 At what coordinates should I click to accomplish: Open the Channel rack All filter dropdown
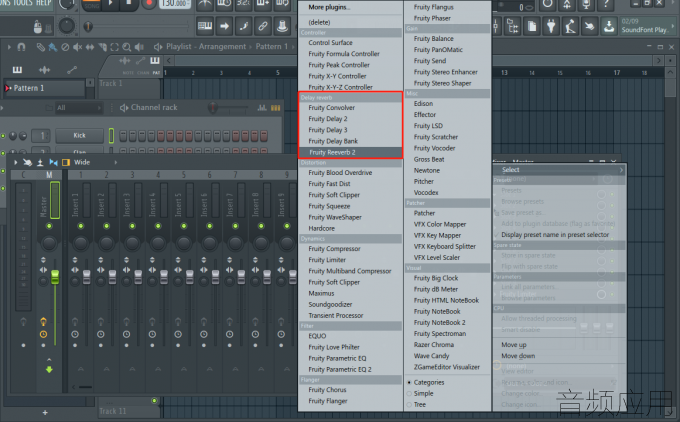(78, 108)
